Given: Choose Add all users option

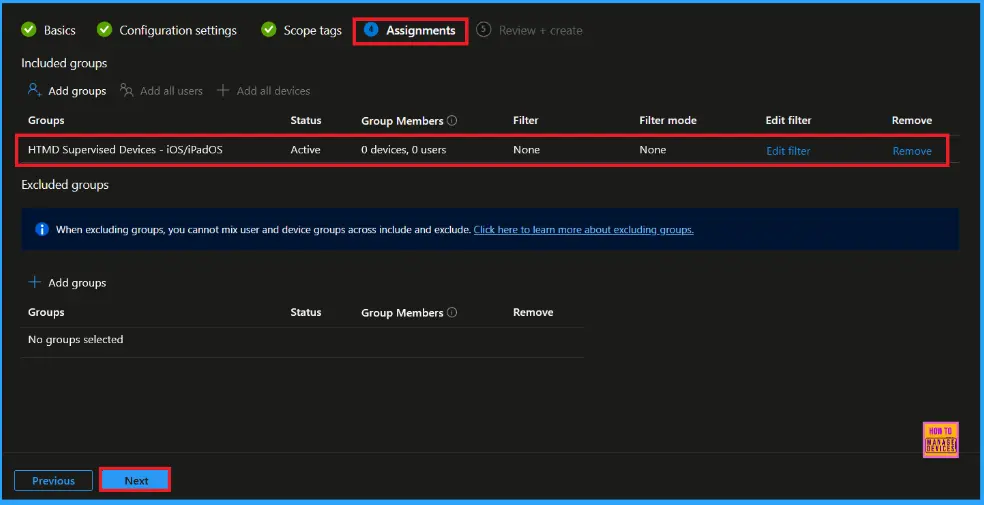Looking at the screenshot, I should pyautogui.click(x=171, y=91).
